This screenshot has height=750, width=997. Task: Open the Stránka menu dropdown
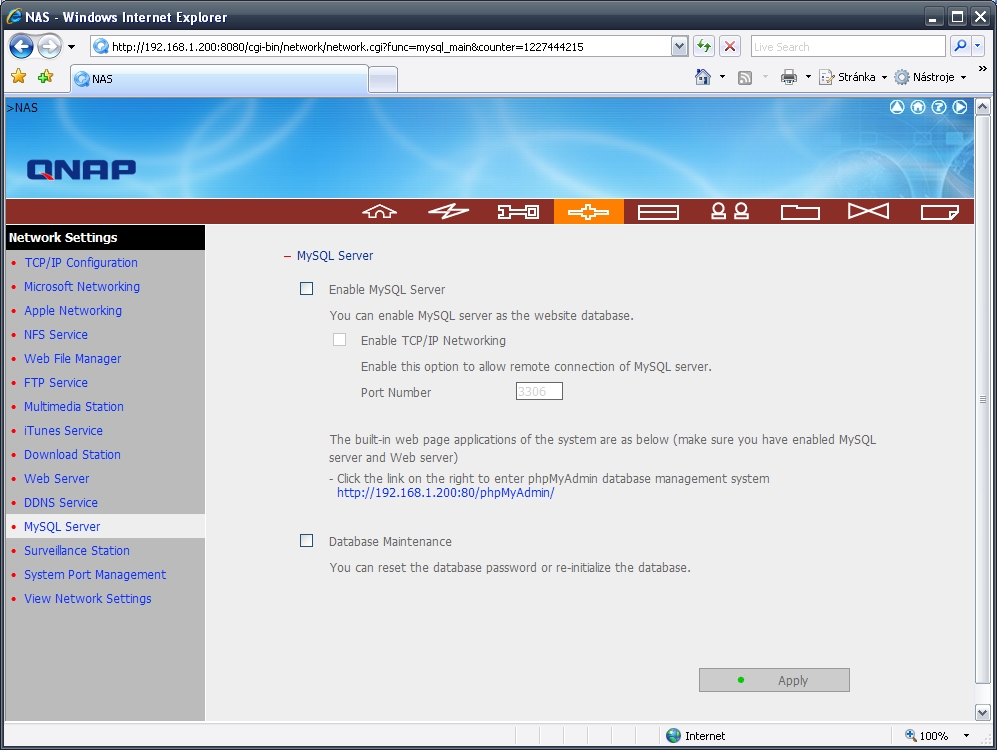(x=853, y=77)
